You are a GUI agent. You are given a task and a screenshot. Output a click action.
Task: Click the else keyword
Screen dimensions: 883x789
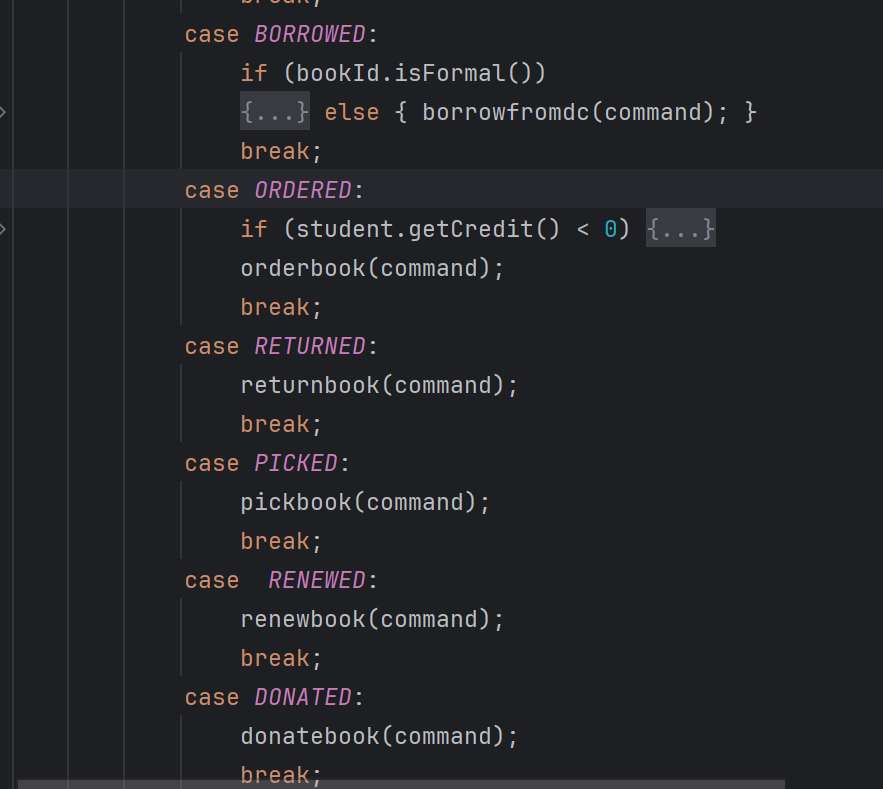(352, 112)
